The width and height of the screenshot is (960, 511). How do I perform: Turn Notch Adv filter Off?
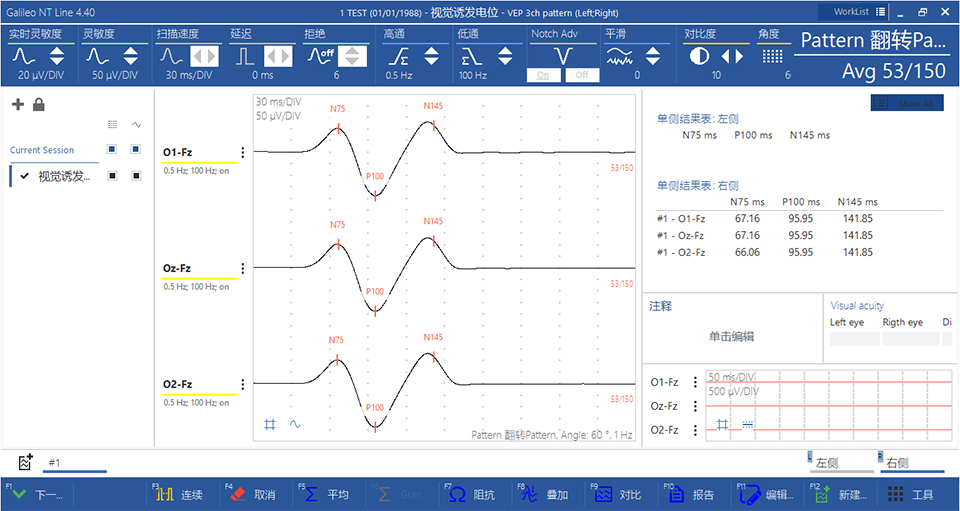coord(581,75)
